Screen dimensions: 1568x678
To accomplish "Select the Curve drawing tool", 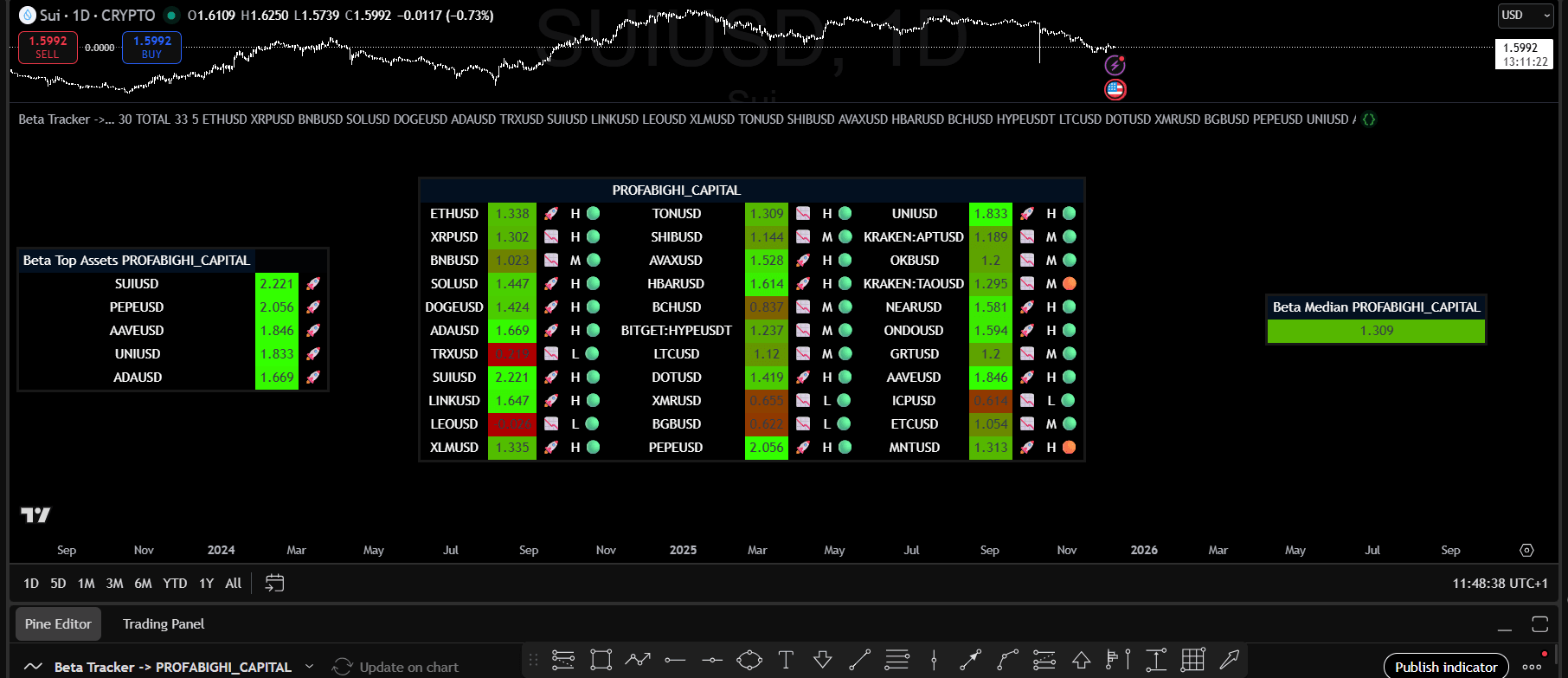I will (1007, 660).
